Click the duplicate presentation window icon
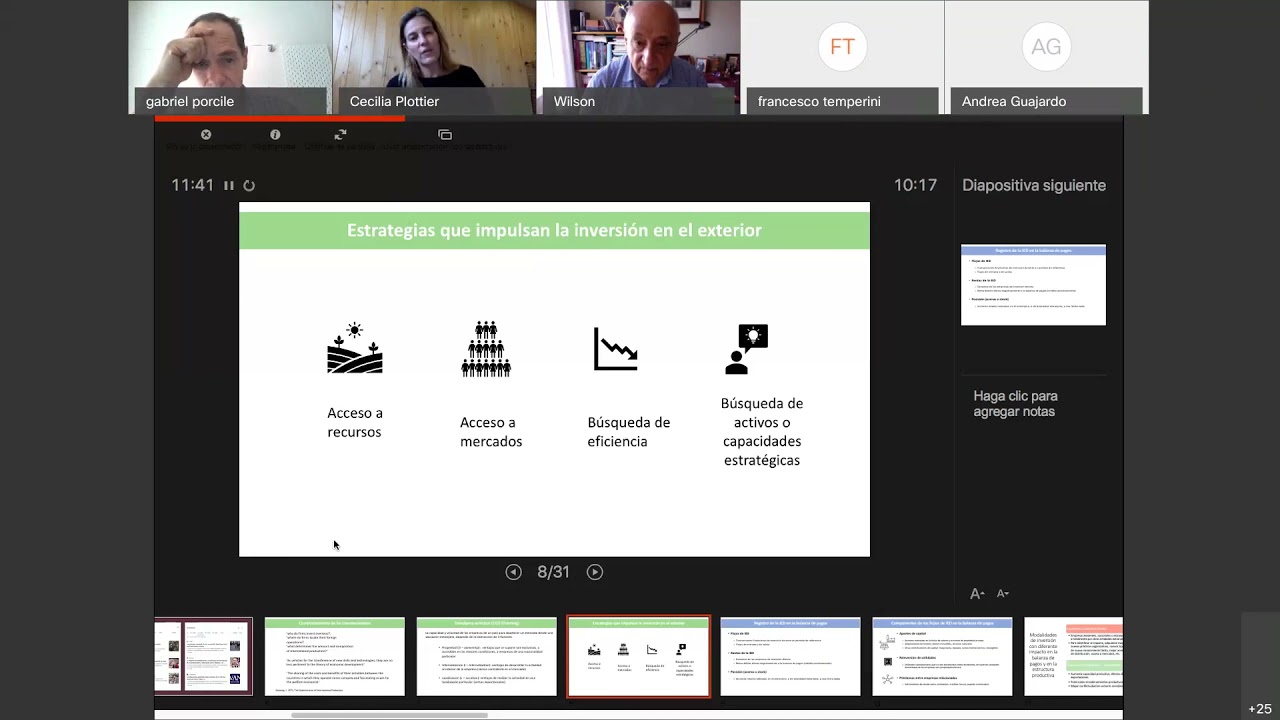1280x720 pixels. coord(445,135)
